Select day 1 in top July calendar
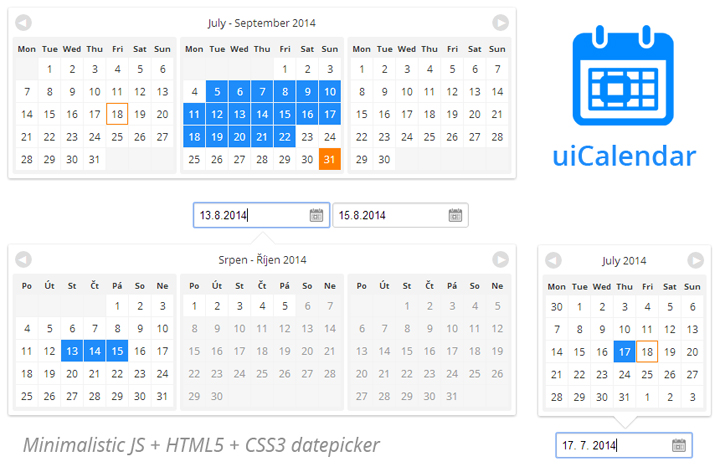This screenshot has width=720, height=472. [x=50, y=69]
